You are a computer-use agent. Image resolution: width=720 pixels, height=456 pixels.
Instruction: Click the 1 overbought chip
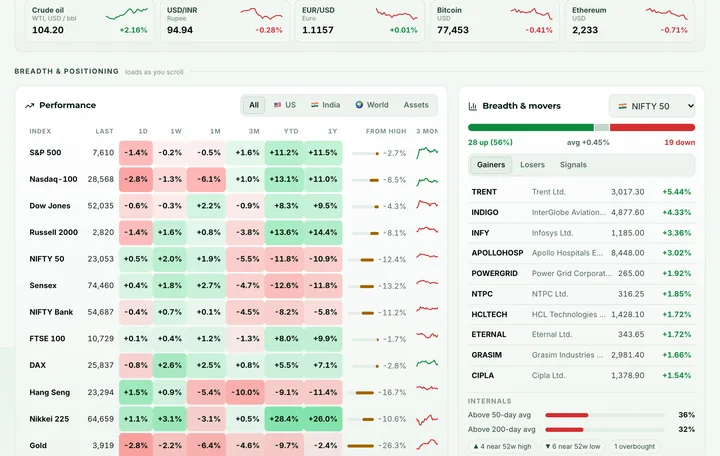tap(635, 446)
